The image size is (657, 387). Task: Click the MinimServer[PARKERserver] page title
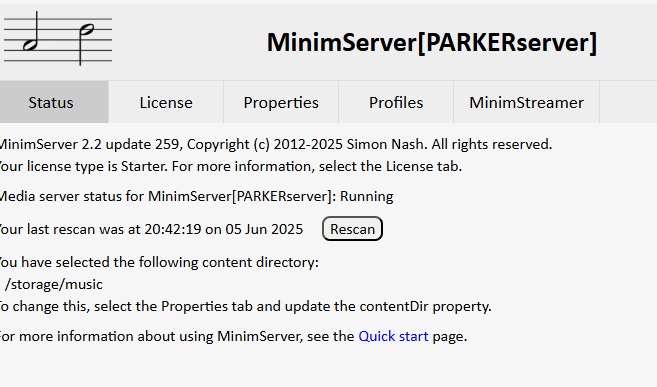[x=432, y=42]
